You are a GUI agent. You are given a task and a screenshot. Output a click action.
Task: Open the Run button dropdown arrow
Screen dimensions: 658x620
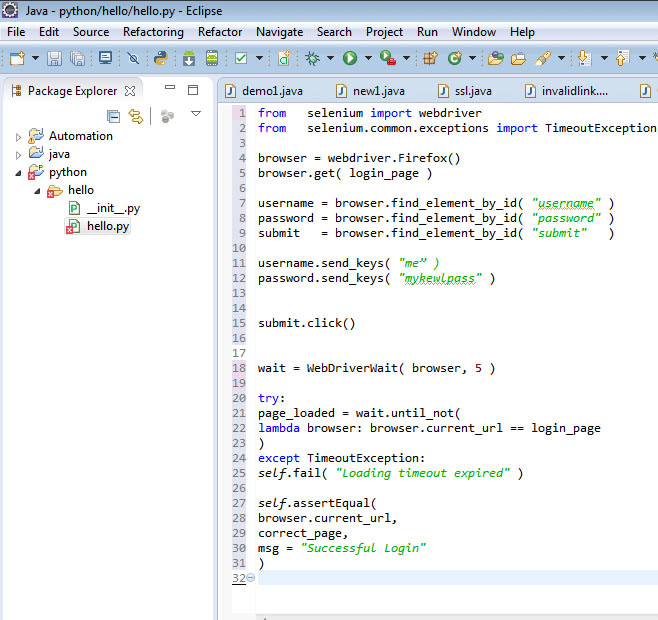(367, 59)
